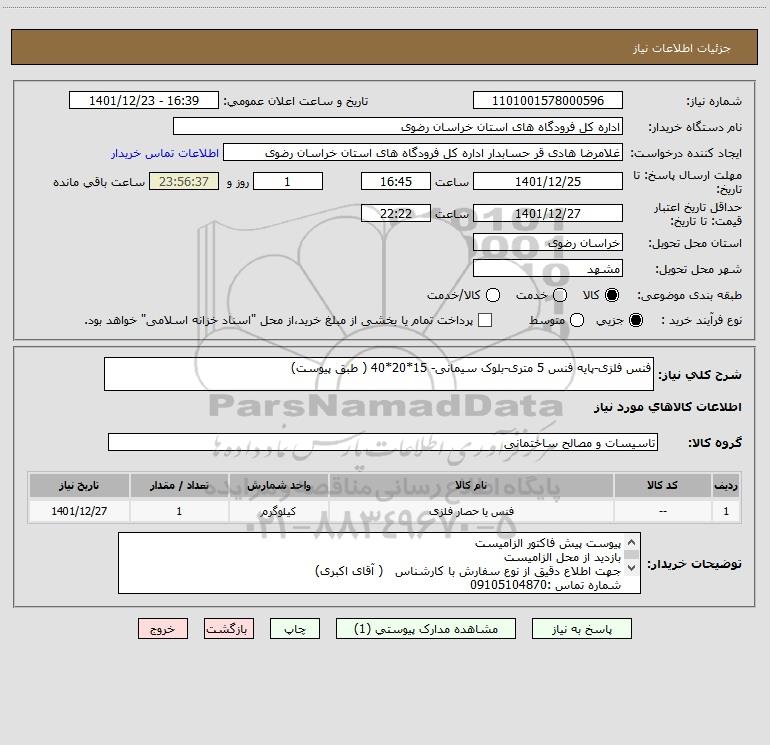Click the بازدید از محل الزامیست line

tap(562, 557)
